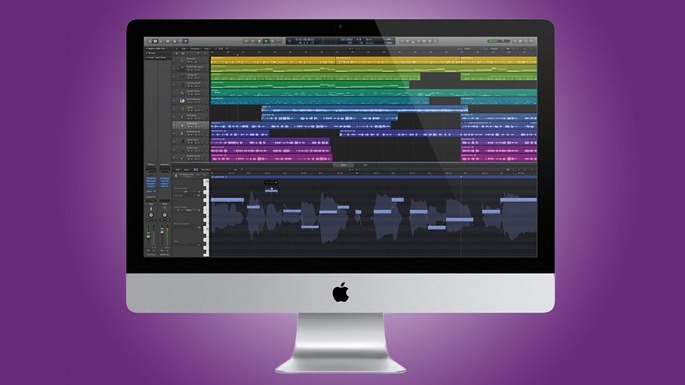Select the drum machine track icon
The width and height of the screenshot is (685, 385).
pos(183,101)
